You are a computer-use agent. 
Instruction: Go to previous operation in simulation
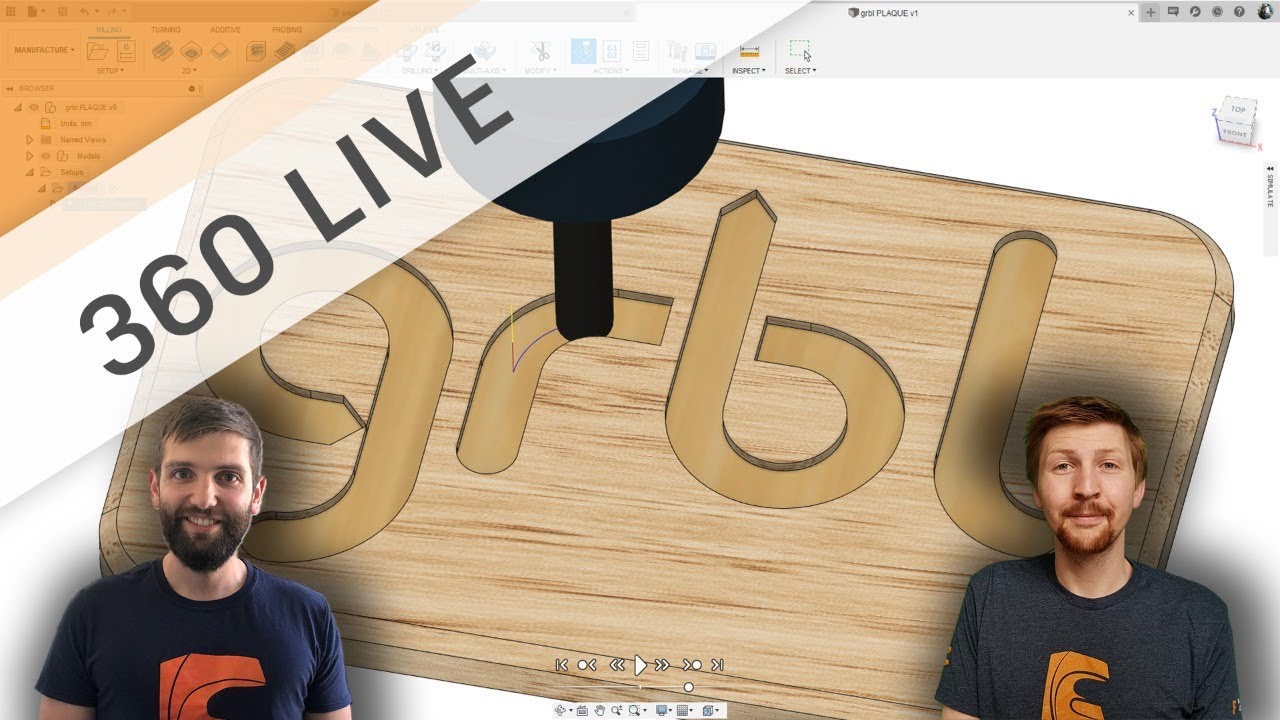pos(587,665)
